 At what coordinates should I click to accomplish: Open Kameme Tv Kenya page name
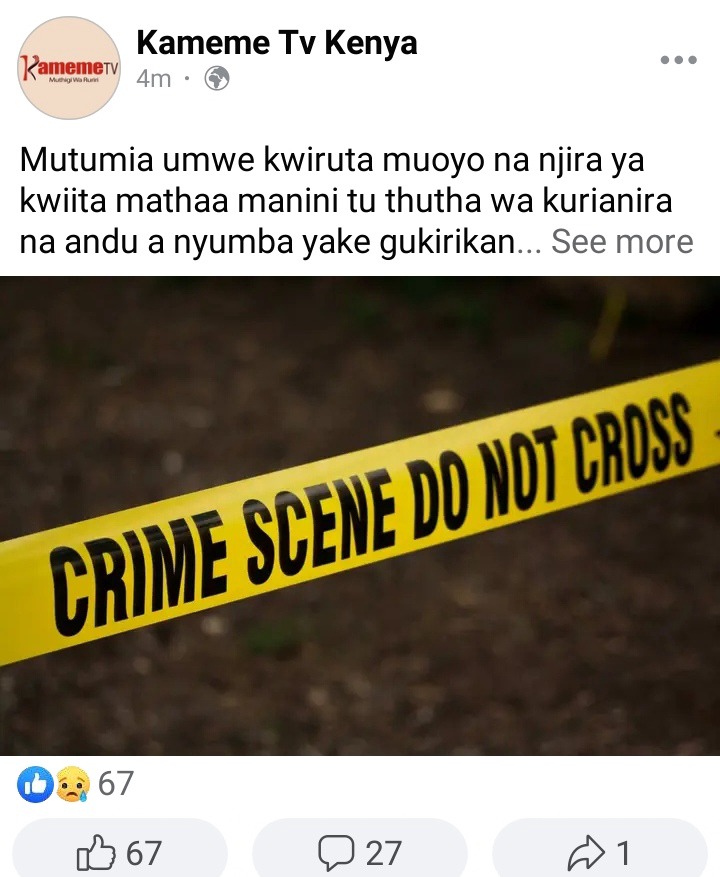tap(277, 43)
